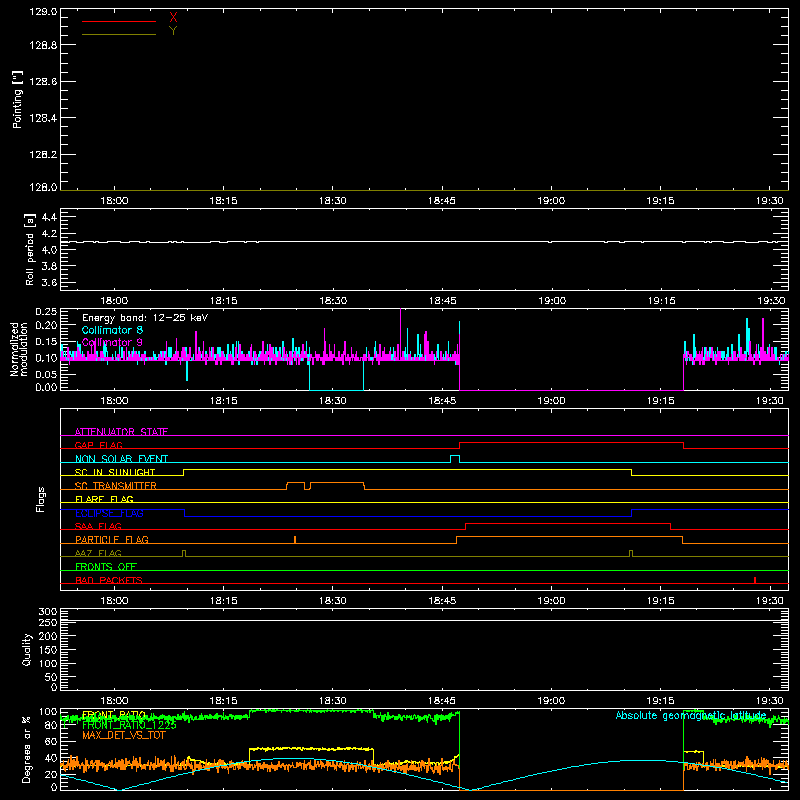Click the 'Pointing' axis title
This screenshot has height=800, width=800.
[x=17, y=100]
